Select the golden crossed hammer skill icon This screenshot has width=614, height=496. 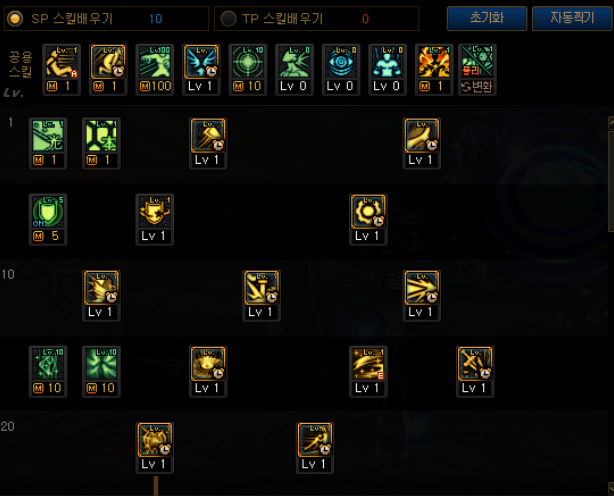pos(475,372)
